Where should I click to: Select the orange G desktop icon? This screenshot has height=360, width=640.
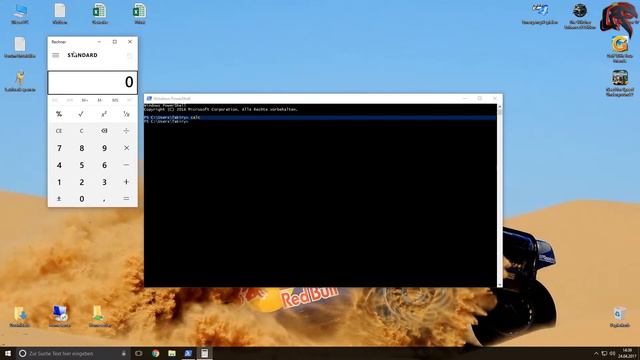(620, 49)
